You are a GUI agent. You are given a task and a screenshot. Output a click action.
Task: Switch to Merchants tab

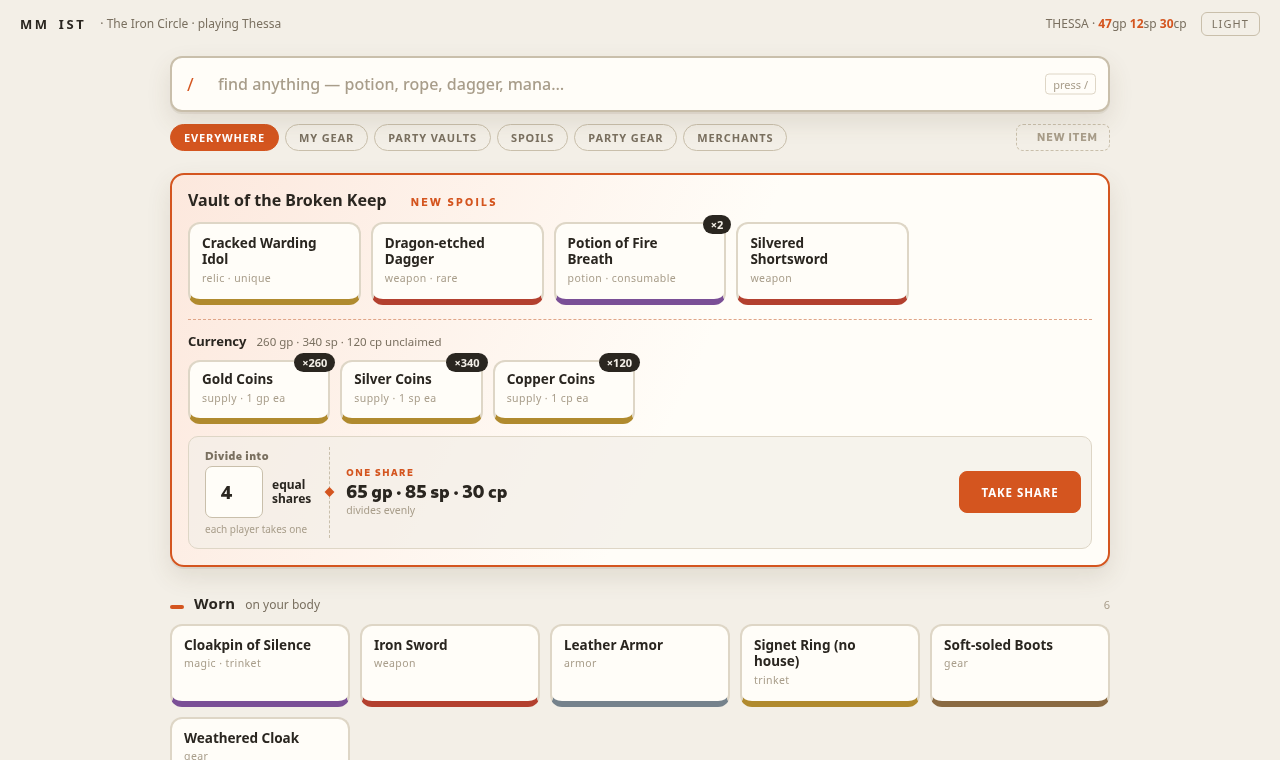tap(735, 138)
